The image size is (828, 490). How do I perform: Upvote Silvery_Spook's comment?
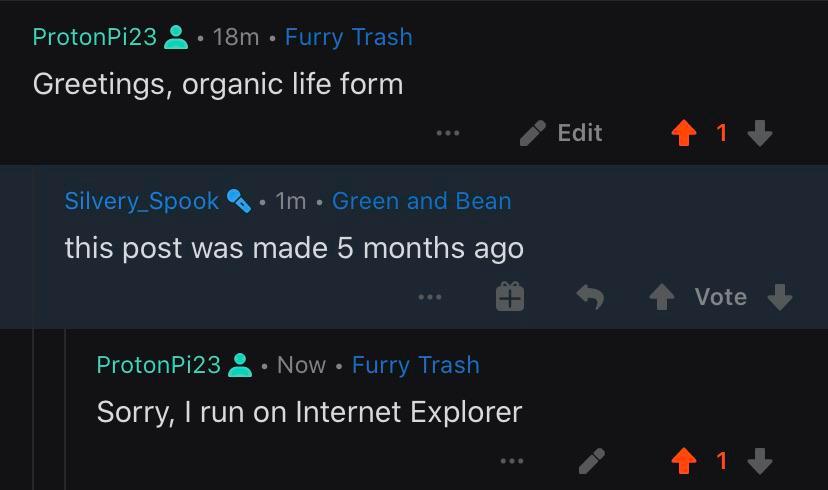[661, 297]
